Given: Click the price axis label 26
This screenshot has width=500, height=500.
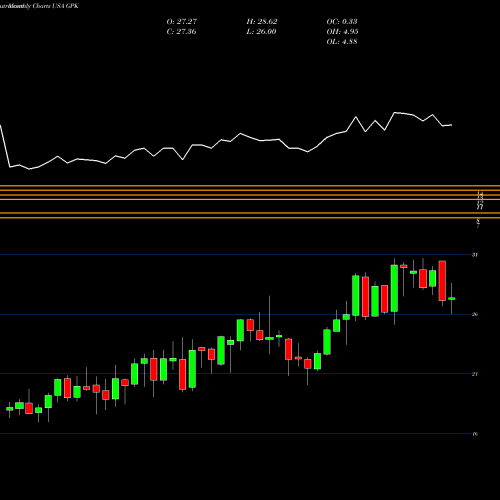Looking at the screenshot, I should pos(475,314).
